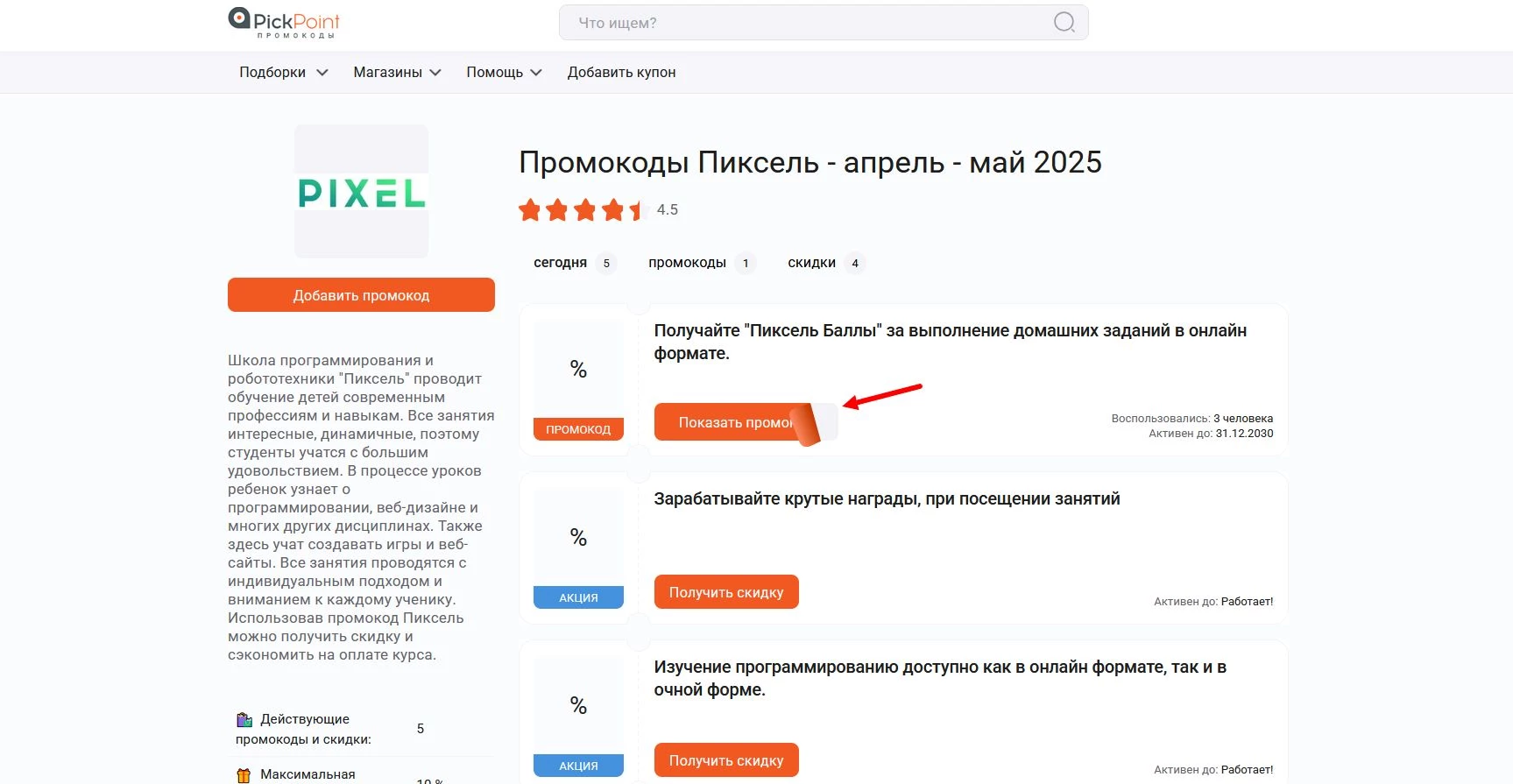Click 'Активен до: 31.12.2030' text
This screenshot has height=784, width=1513.
tap(1211, 434)
